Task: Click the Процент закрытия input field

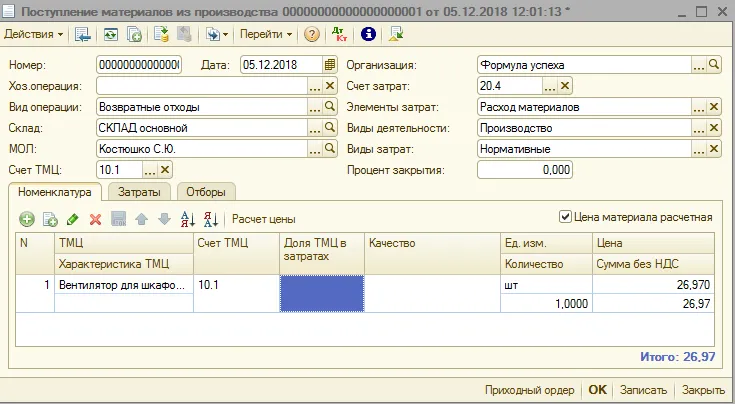Action: coord(525,170)
